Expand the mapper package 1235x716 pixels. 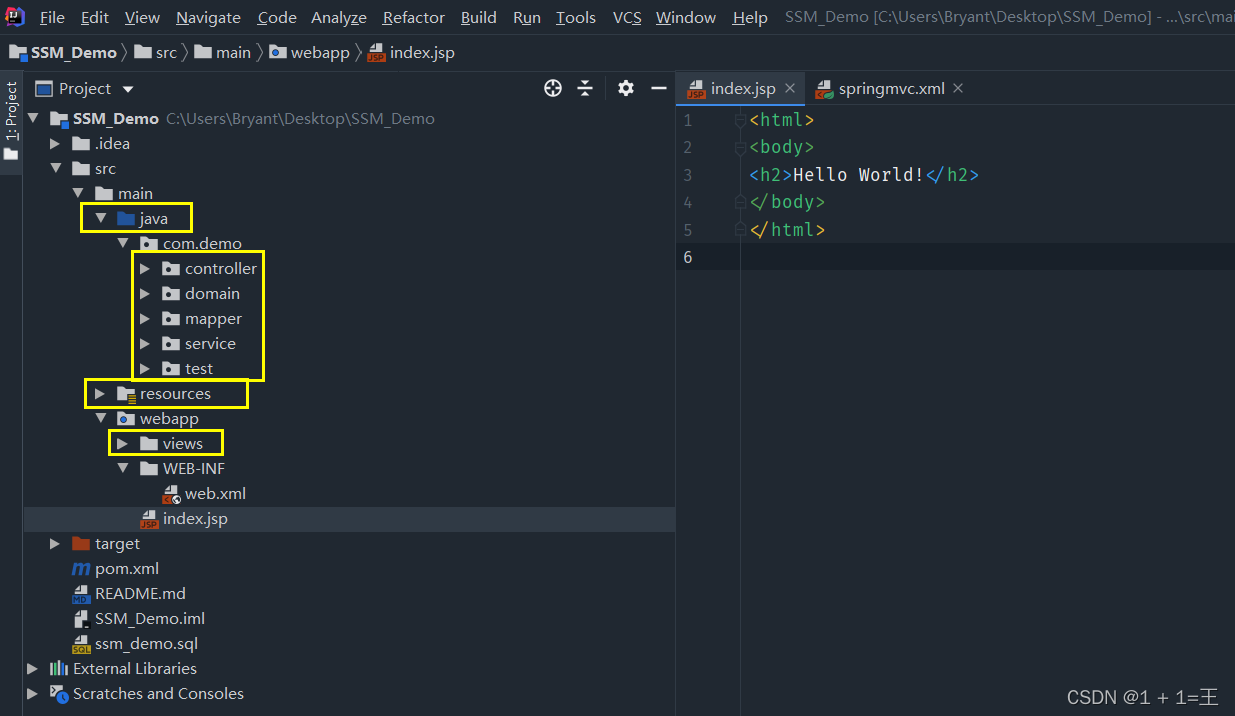click(145, 318)
